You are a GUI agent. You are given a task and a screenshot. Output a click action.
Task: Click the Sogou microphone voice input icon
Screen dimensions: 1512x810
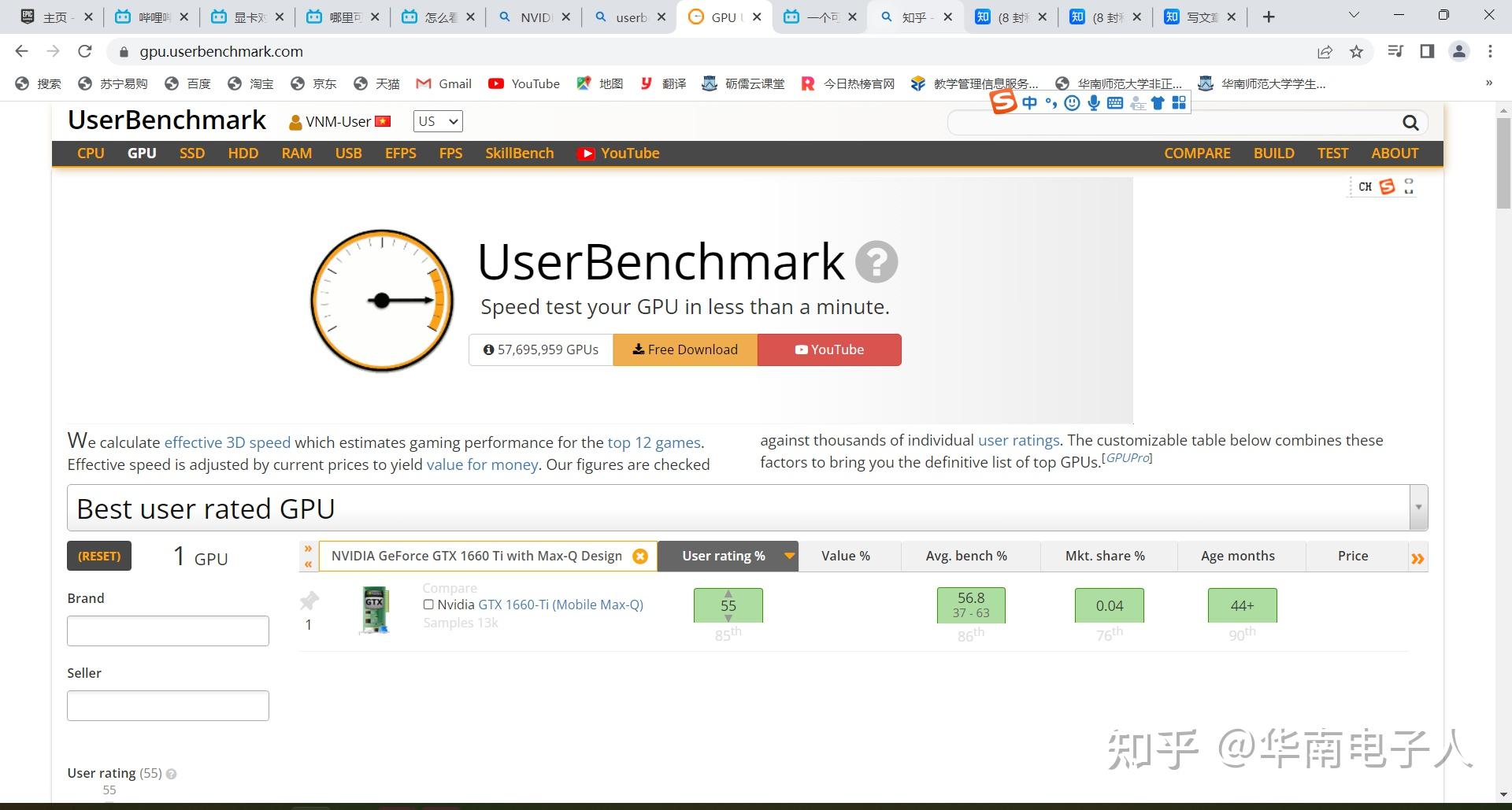[1093, 103]
